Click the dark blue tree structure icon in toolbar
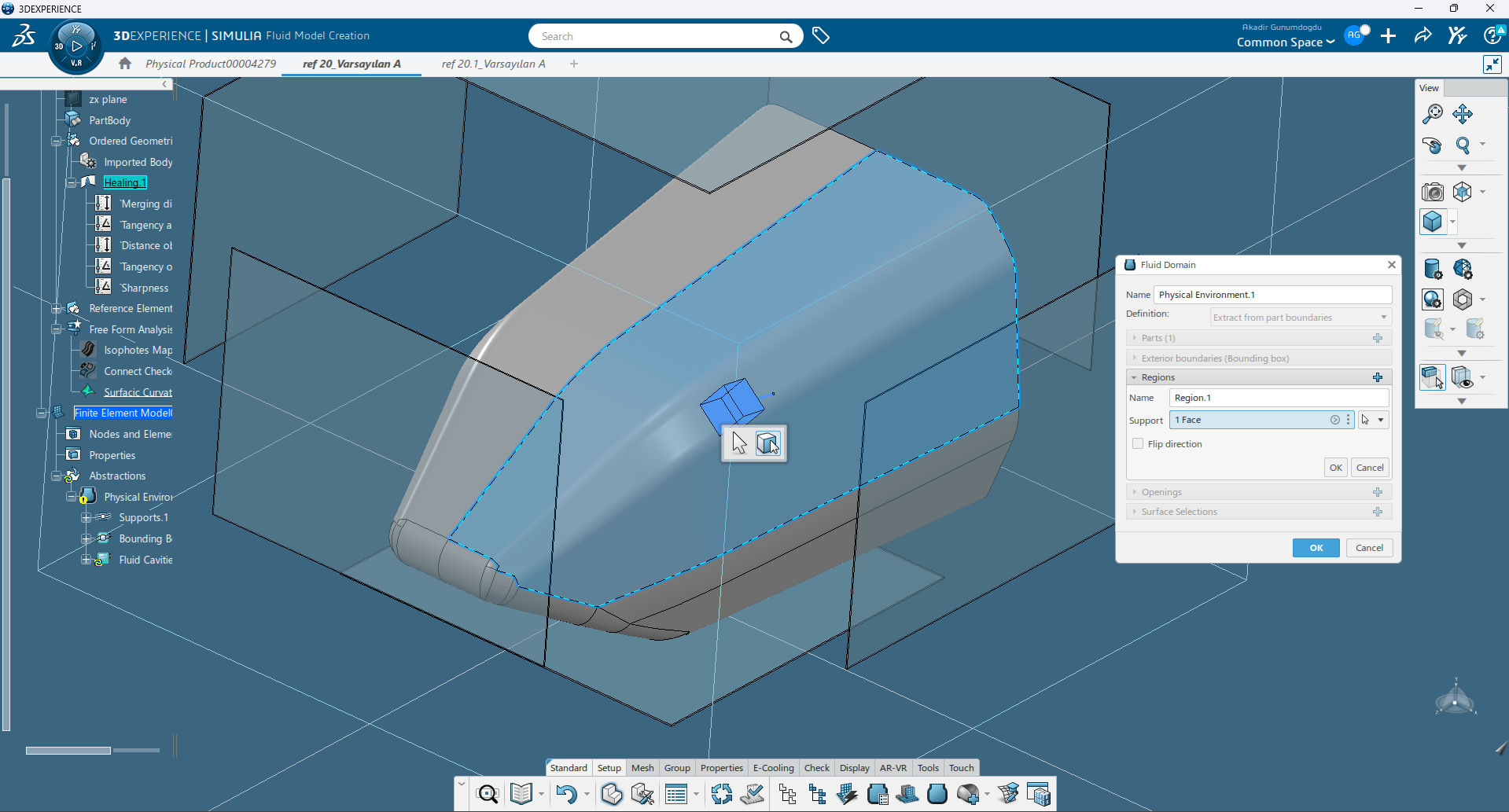The height and width of the screenshot is (812, 1509). coord(817,795)
